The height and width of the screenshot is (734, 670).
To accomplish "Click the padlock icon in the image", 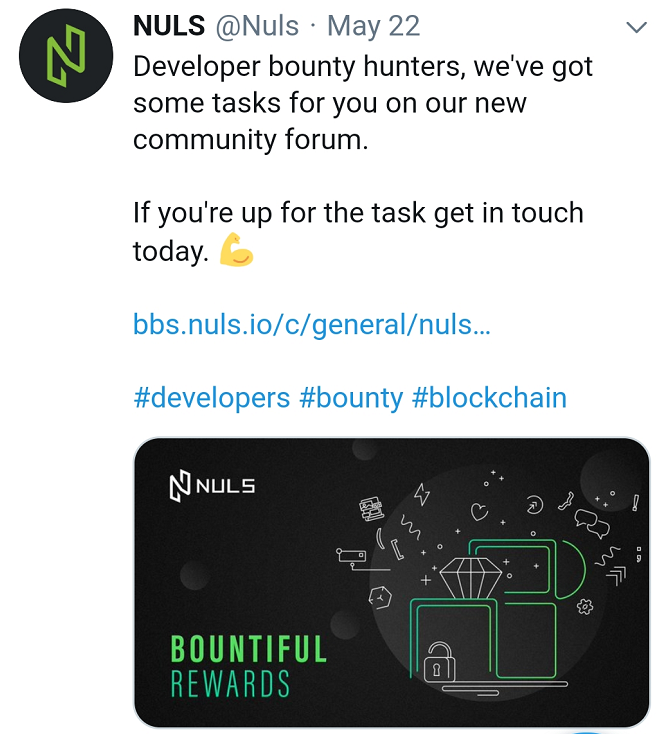I will [x=439, y=662].
